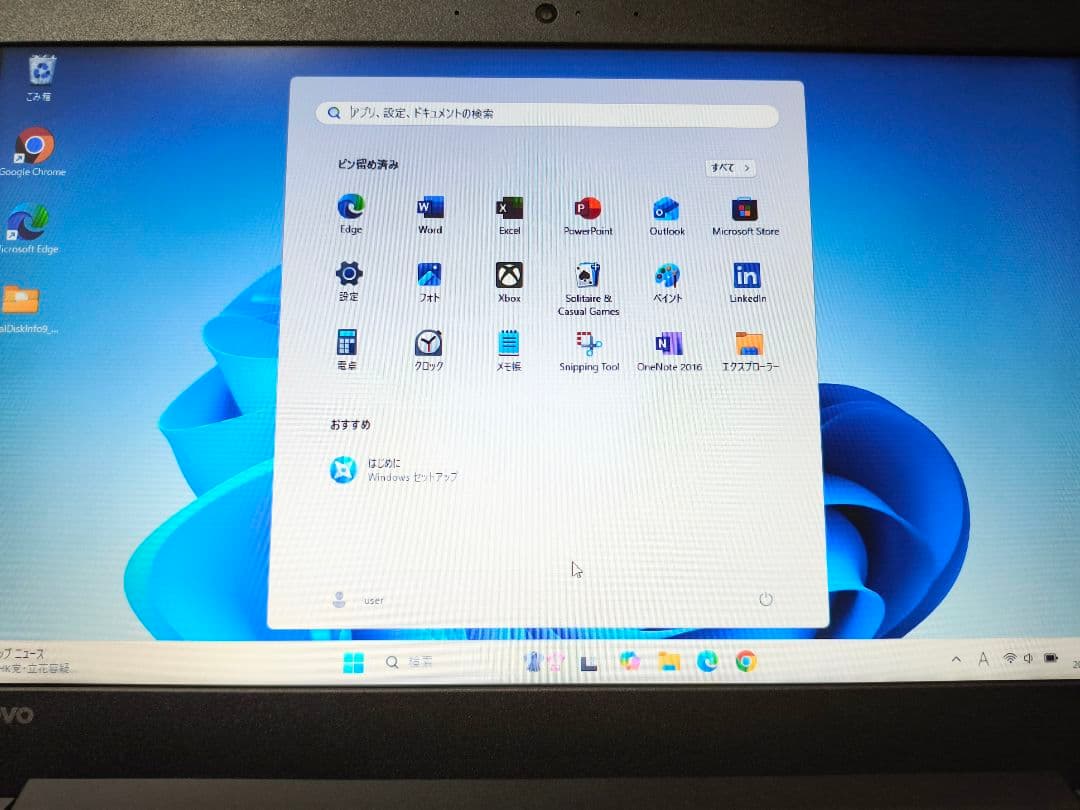Expand hidden tray icons with the chevron
Image resolution: width=1080 pixels, height=810 pixels.
pos(955,660)
